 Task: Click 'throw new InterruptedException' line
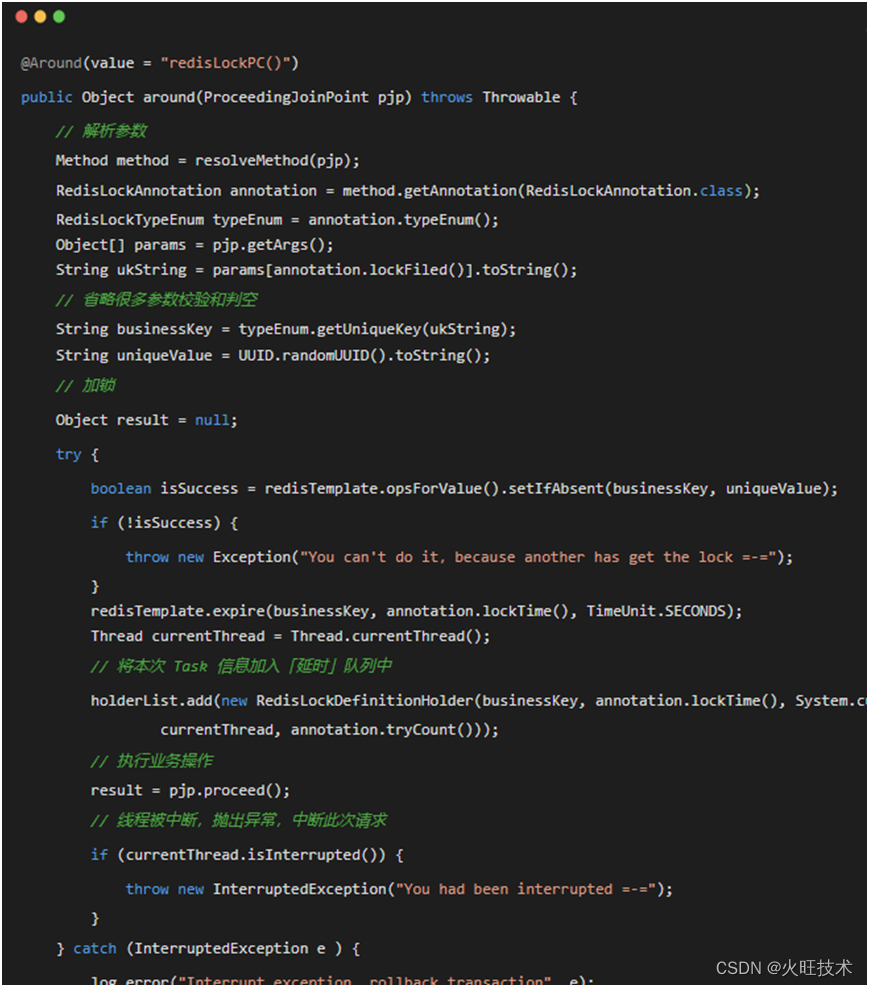pos(398,889)
